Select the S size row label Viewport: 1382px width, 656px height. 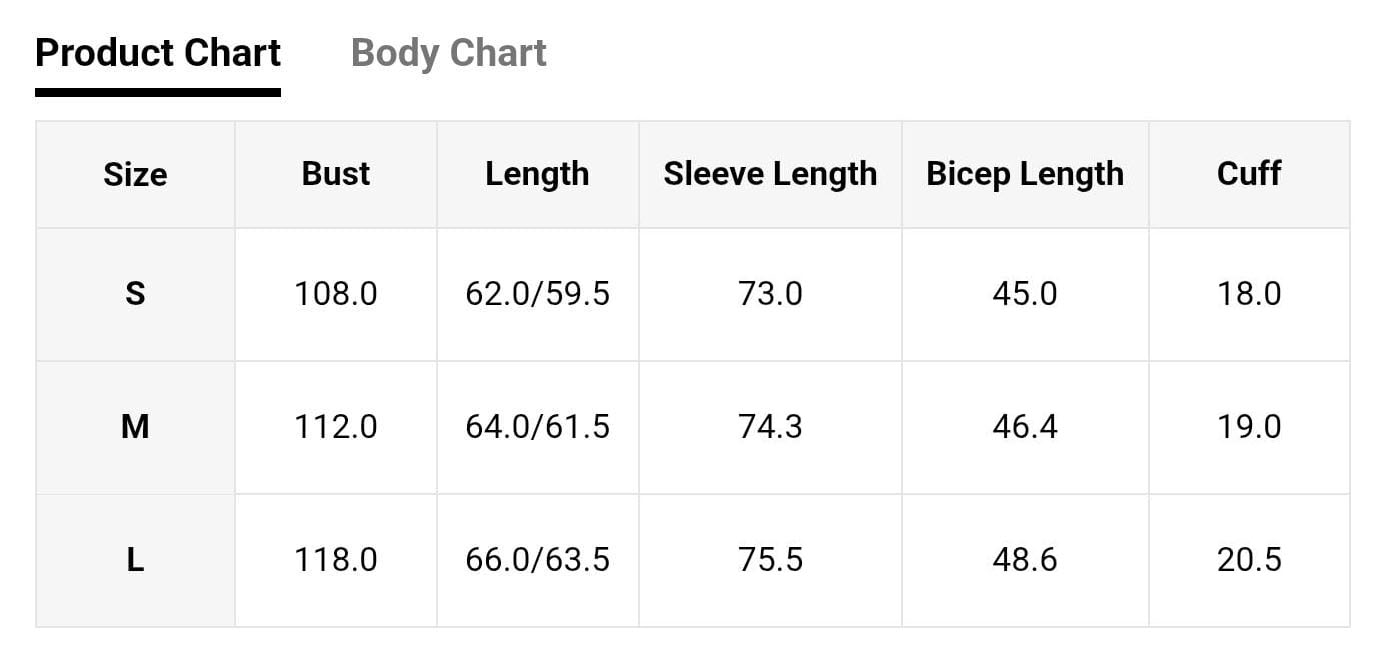tap(135, 294)
